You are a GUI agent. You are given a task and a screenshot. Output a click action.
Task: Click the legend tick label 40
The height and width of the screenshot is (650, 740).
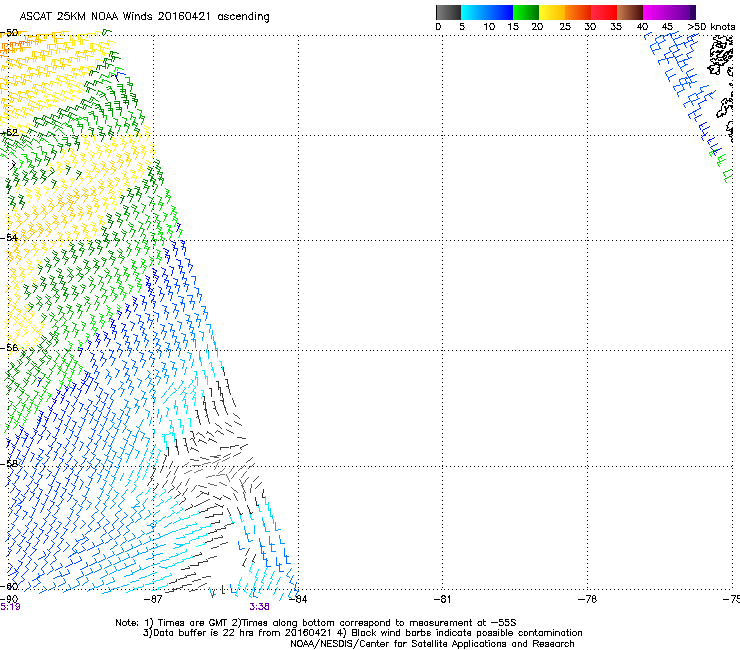(x=642, y=27)
